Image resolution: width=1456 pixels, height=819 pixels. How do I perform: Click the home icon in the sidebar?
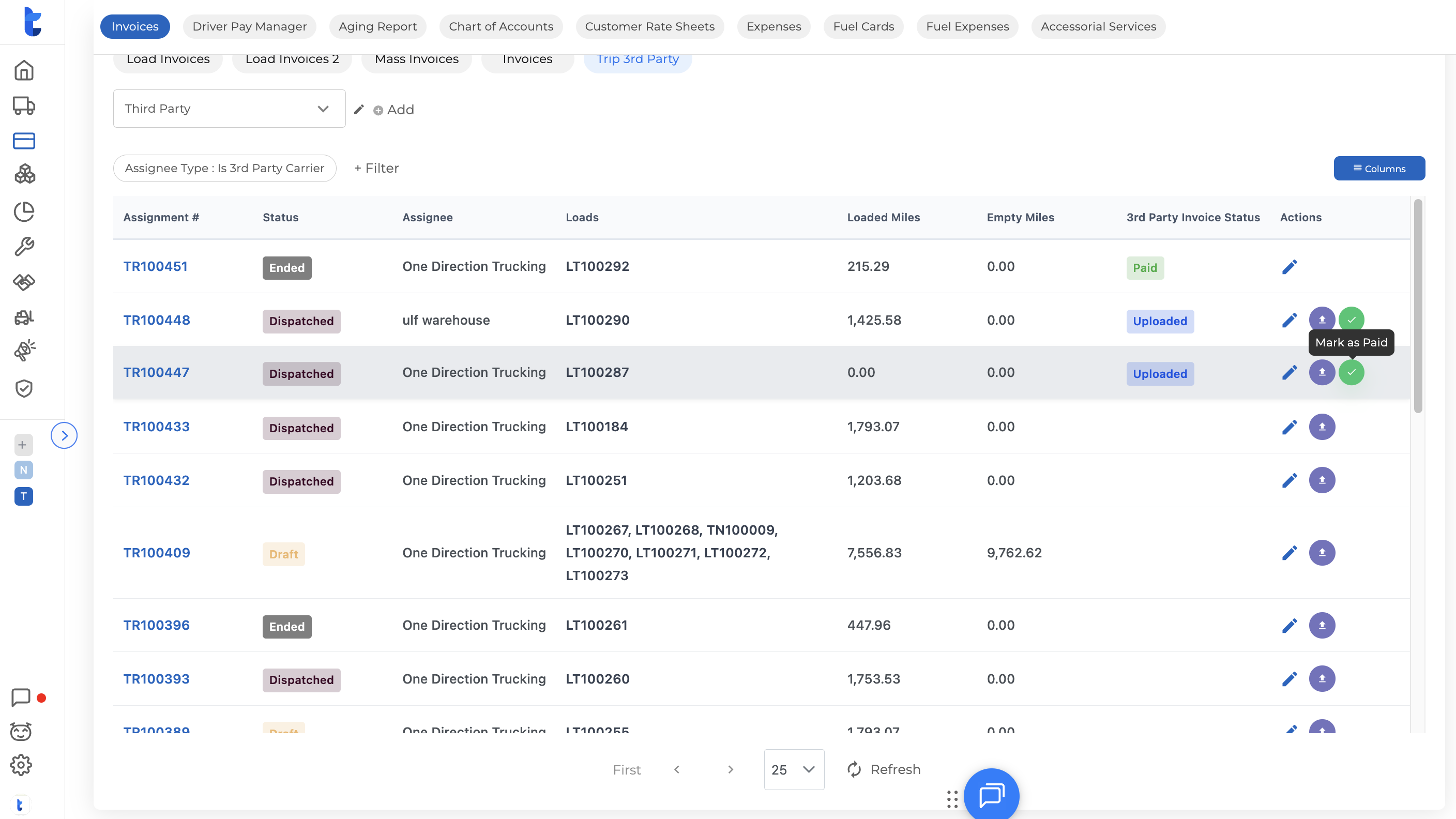pos(24,71)
